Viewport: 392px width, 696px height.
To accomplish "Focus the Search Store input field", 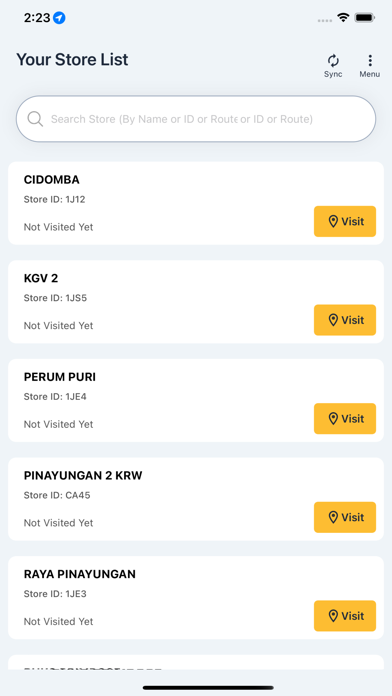I will tap(196, 119).
